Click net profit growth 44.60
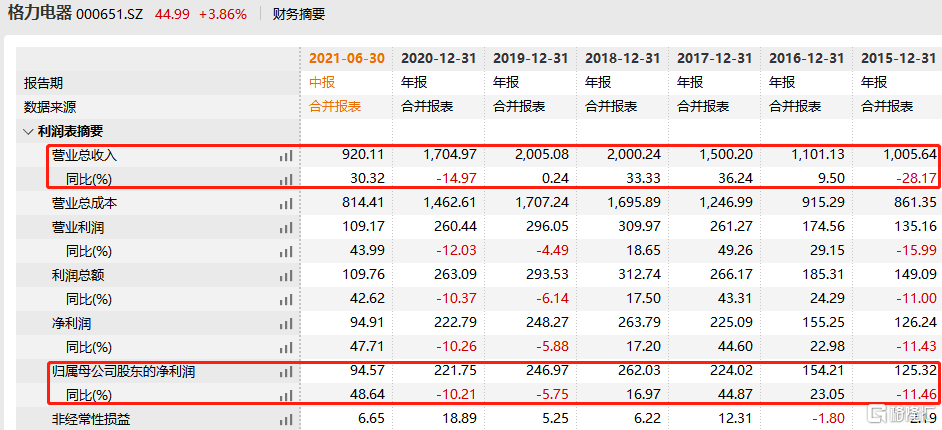Viewport: 942px width, 430px height. click(x=735, y=347)
